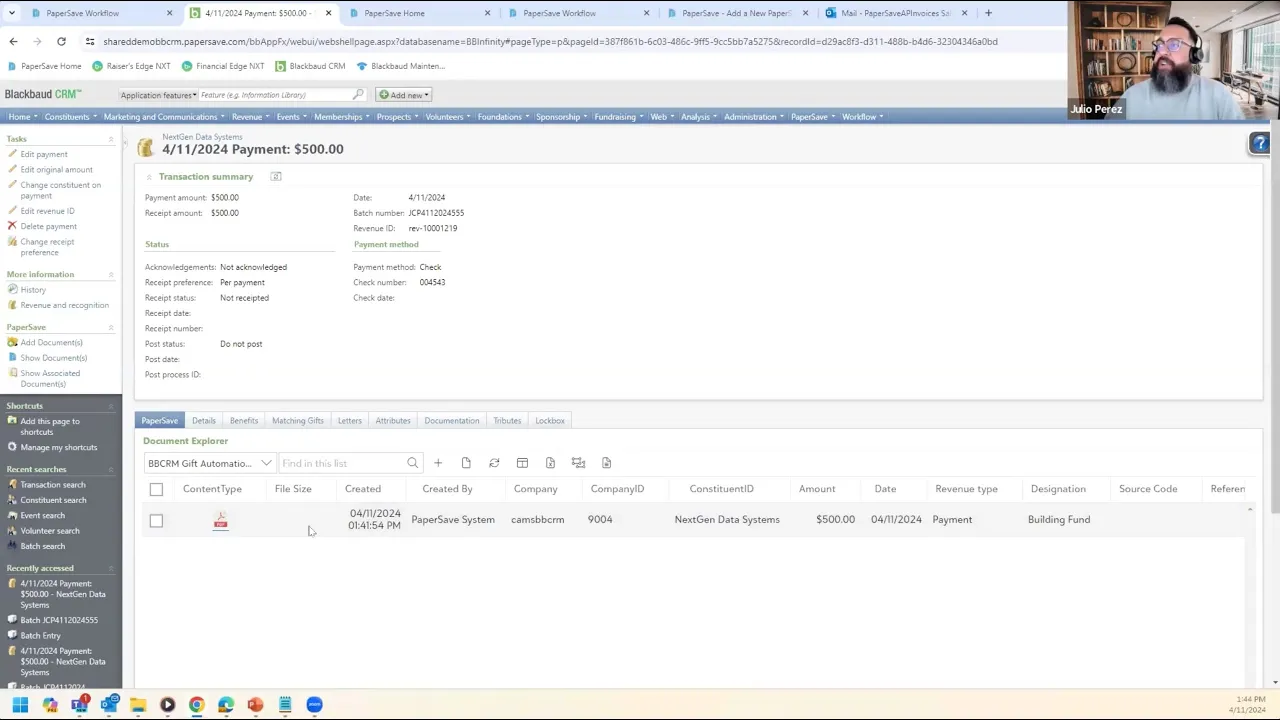This screenshot has width=1280, height=720.
Task: Switch to the Mail PaperSaveAPInvoices browser tab
Action: [896, 13]
